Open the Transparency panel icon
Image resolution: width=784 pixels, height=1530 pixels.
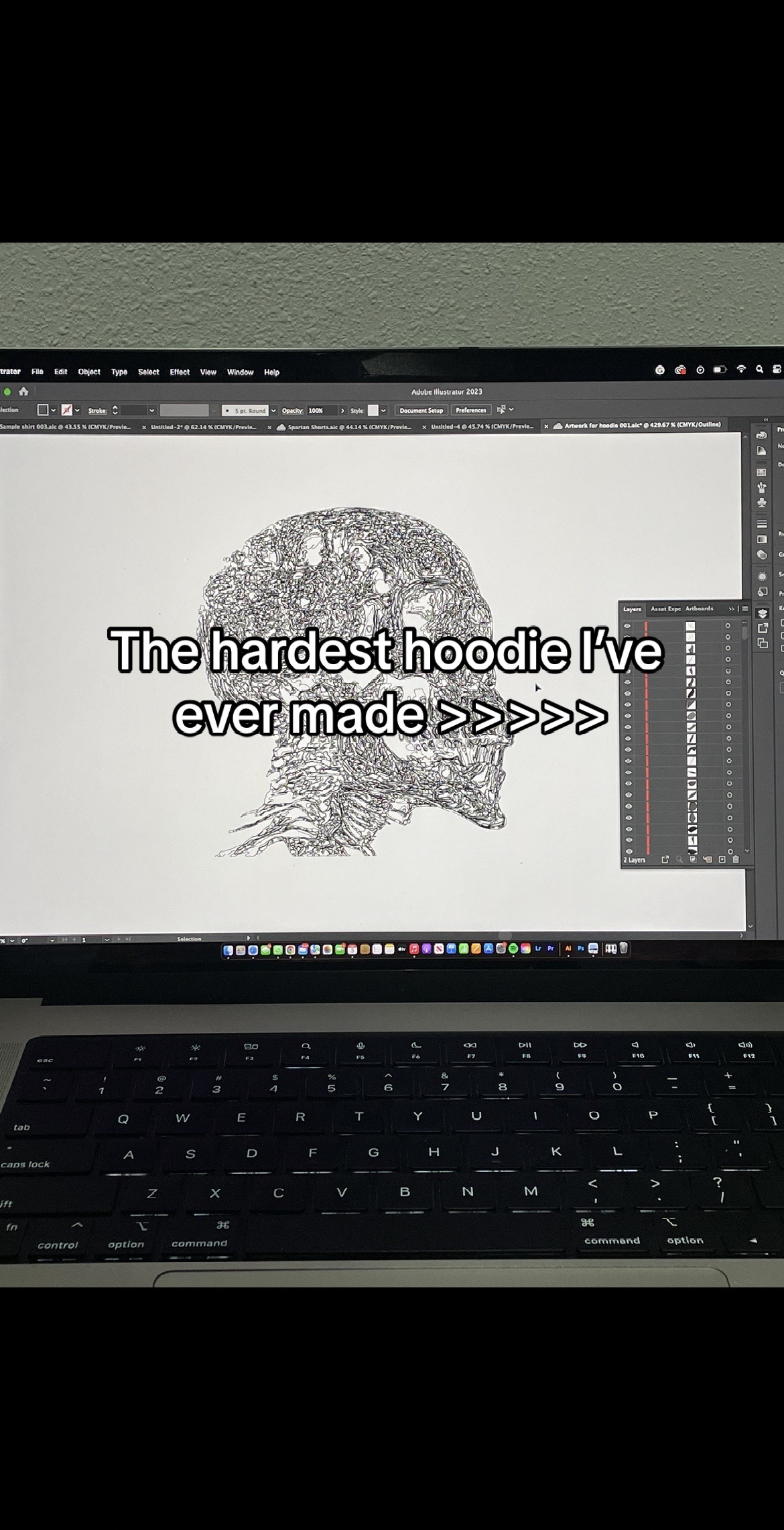(x=762, y=554)
